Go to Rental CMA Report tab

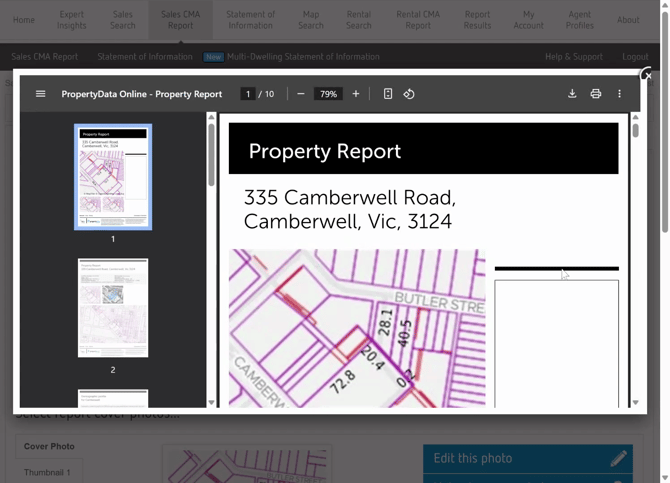click(418, 20)
